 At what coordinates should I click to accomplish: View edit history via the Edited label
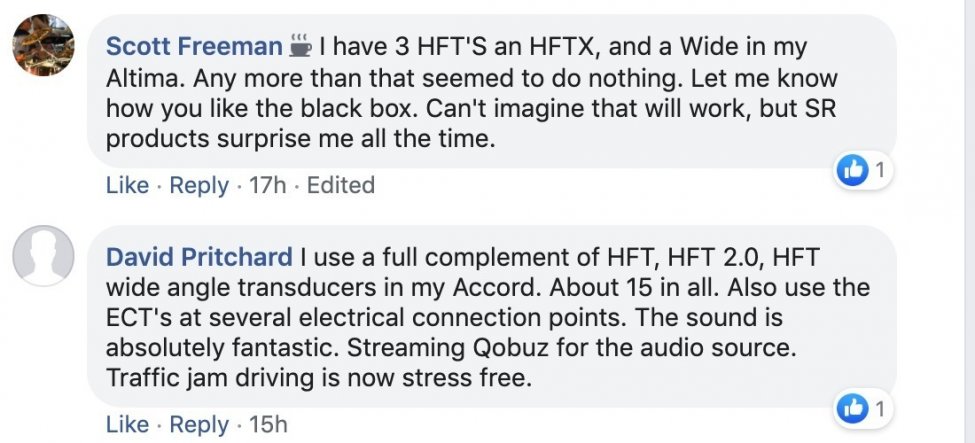tap(340, 185)
